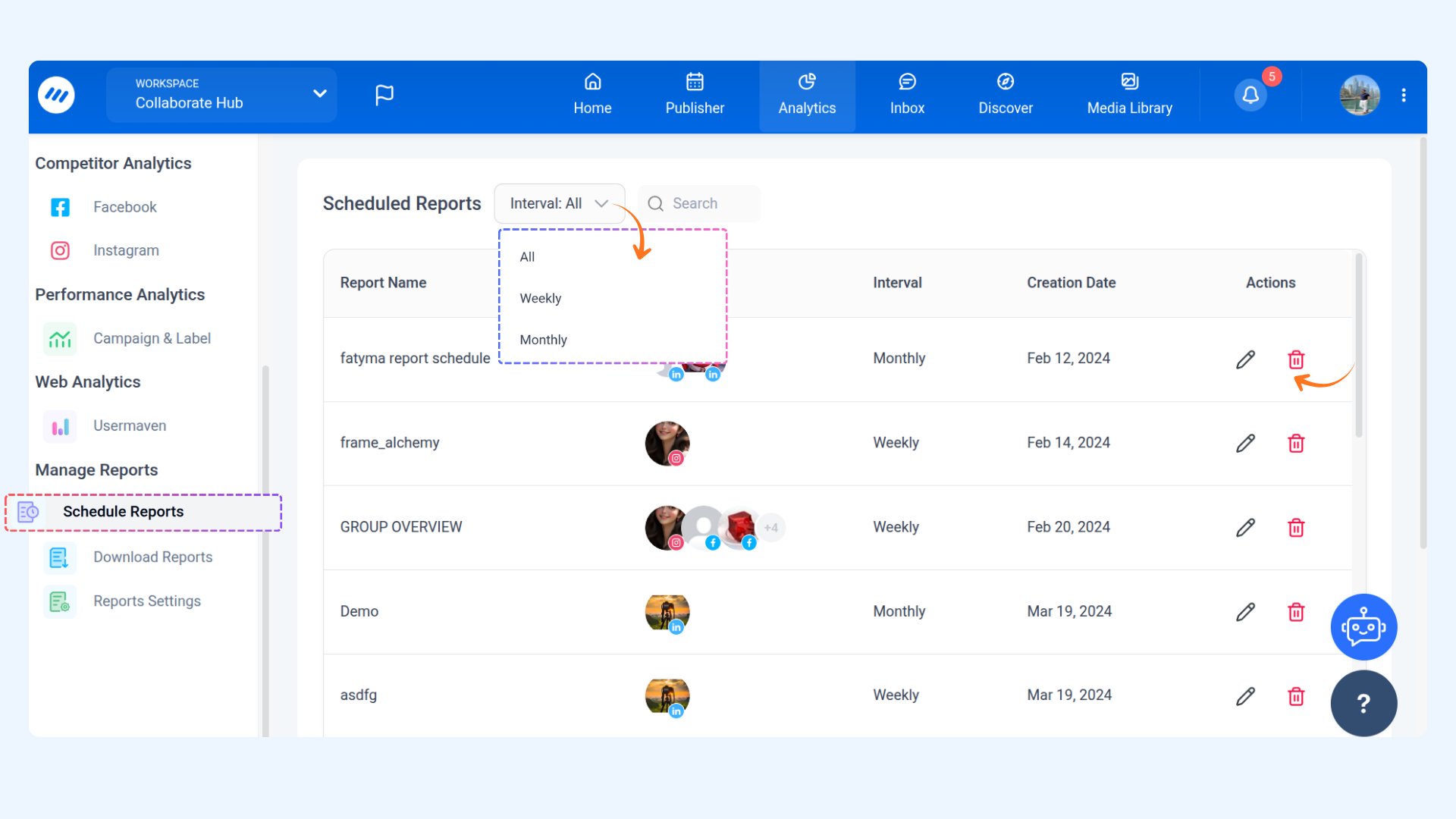This screenshot has height=819, width=1456.
Task: Go to the Publisher tab
Action: [x=695, y=96]
